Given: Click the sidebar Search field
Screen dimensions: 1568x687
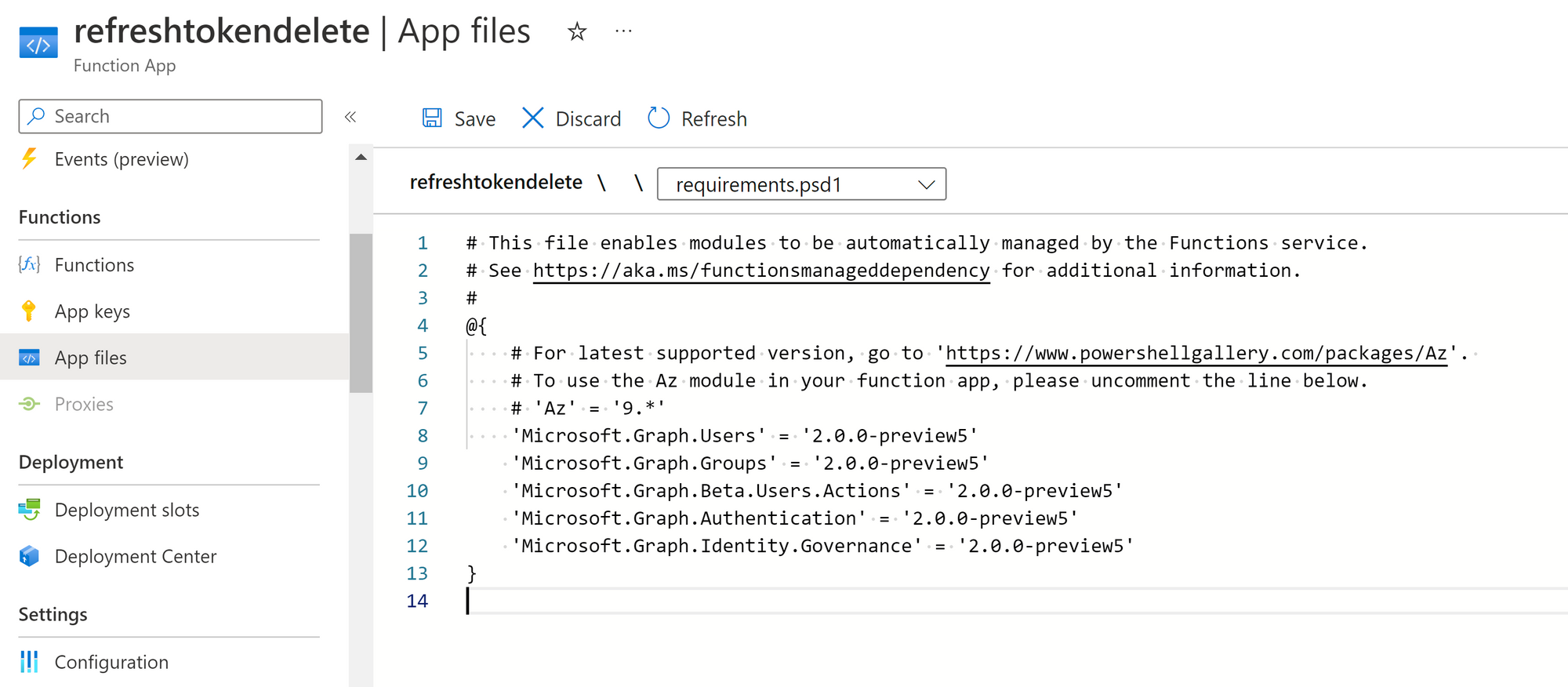Looking at the screenshot, I should pos(170,116).
